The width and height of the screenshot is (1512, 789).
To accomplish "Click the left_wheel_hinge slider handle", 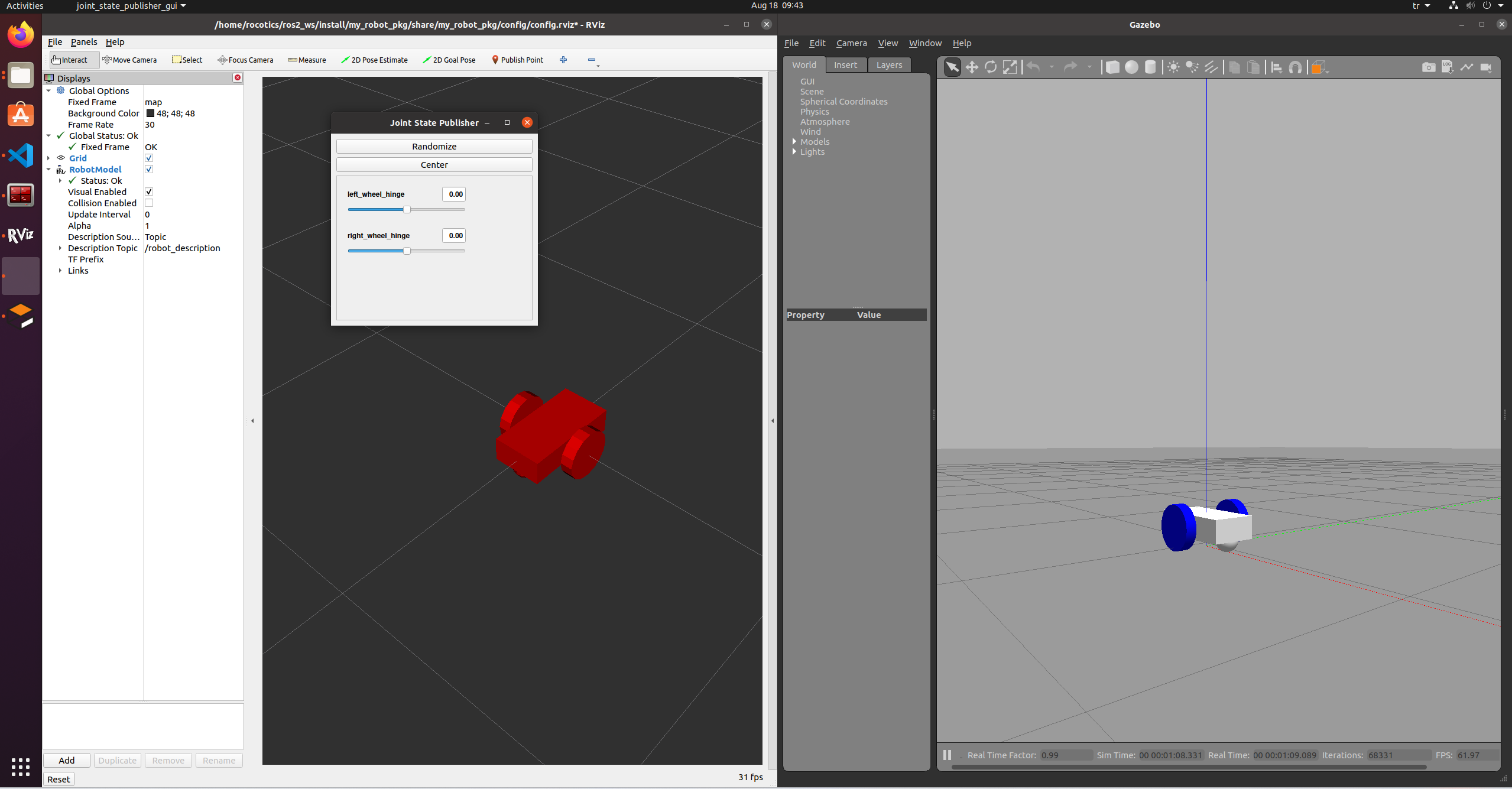I will tap(407, 210).
